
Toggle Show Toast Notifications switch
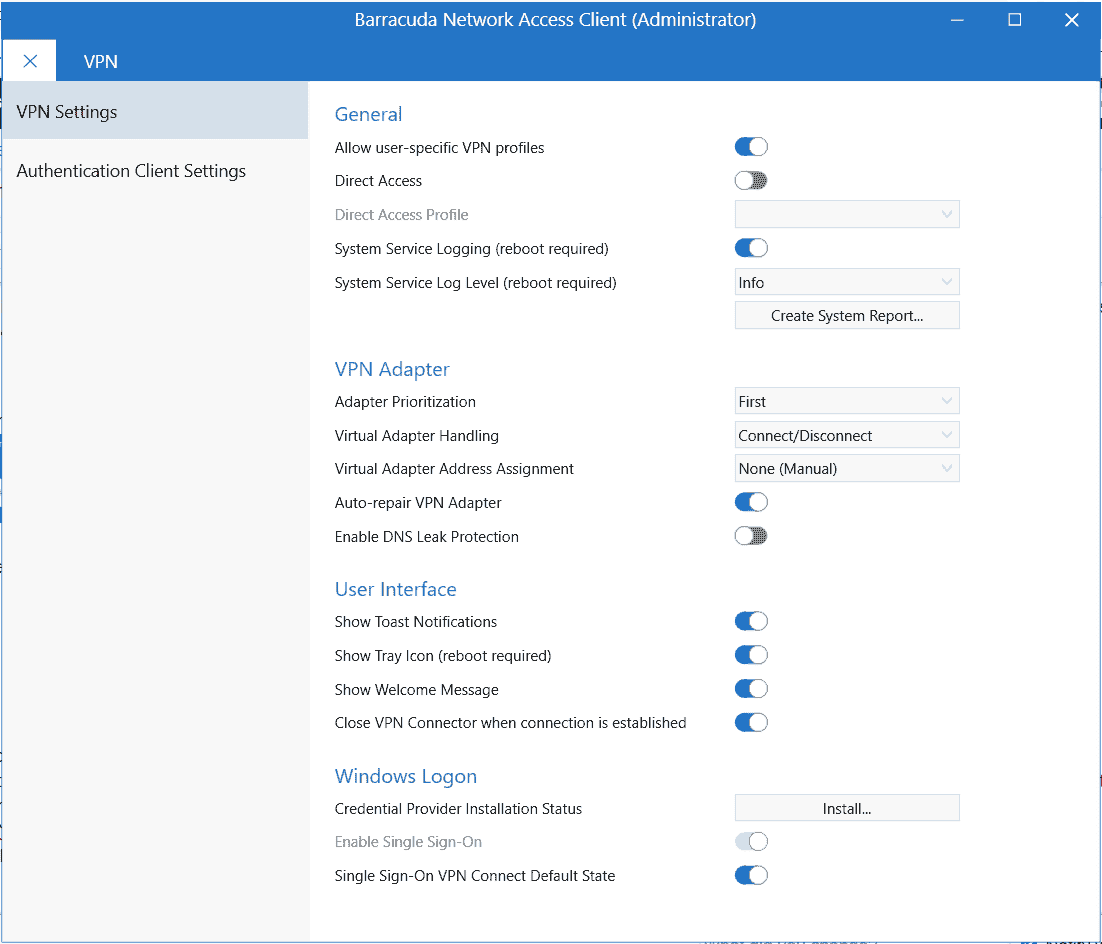coord(751,621)
